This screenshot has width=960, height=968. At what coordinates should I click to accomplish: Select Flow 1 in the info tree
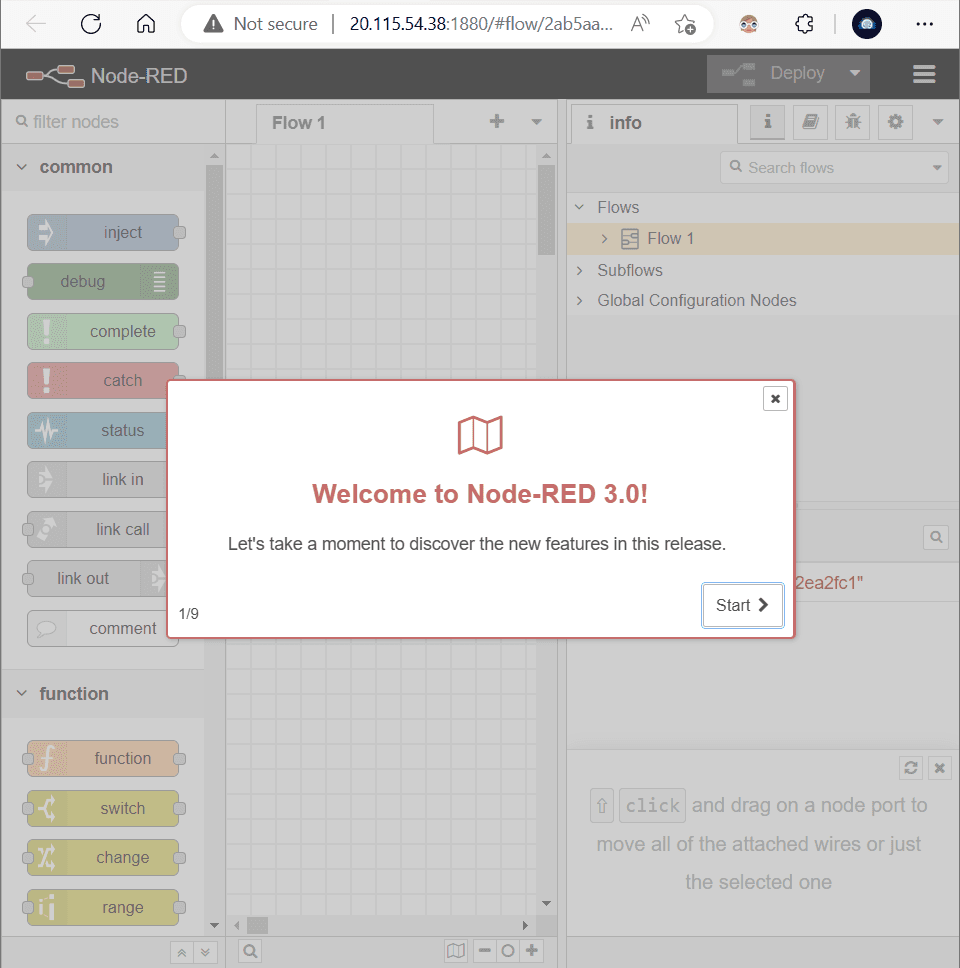point(762,239)
